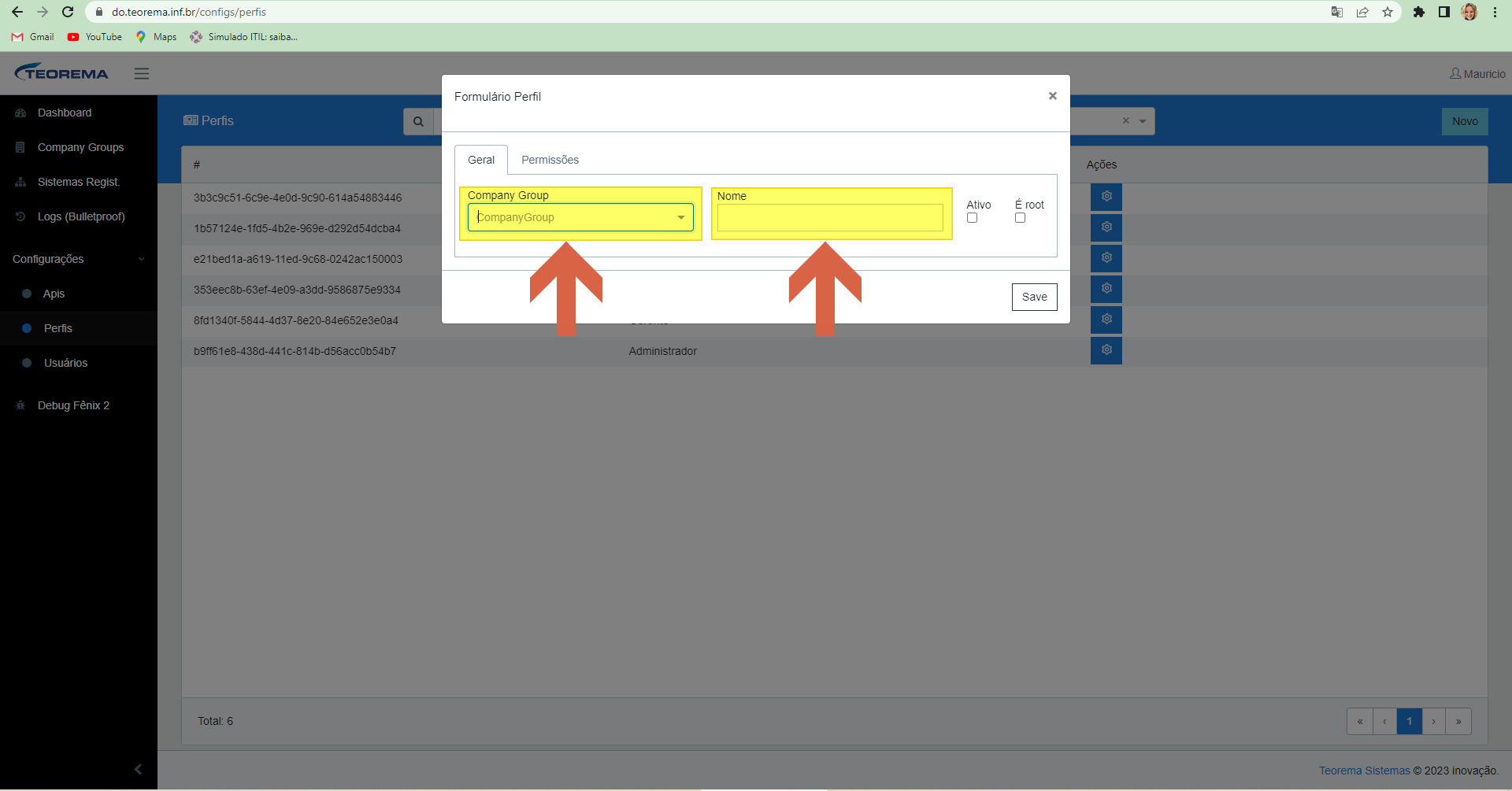Click the # column header
The image size is (1512, 791).
coord(197,164)
